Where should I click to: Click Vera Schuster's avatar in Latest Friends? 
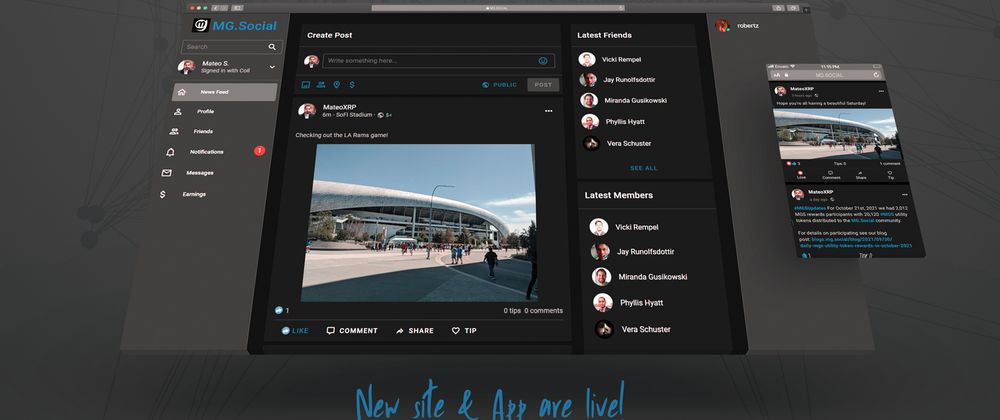click(591, 143)
